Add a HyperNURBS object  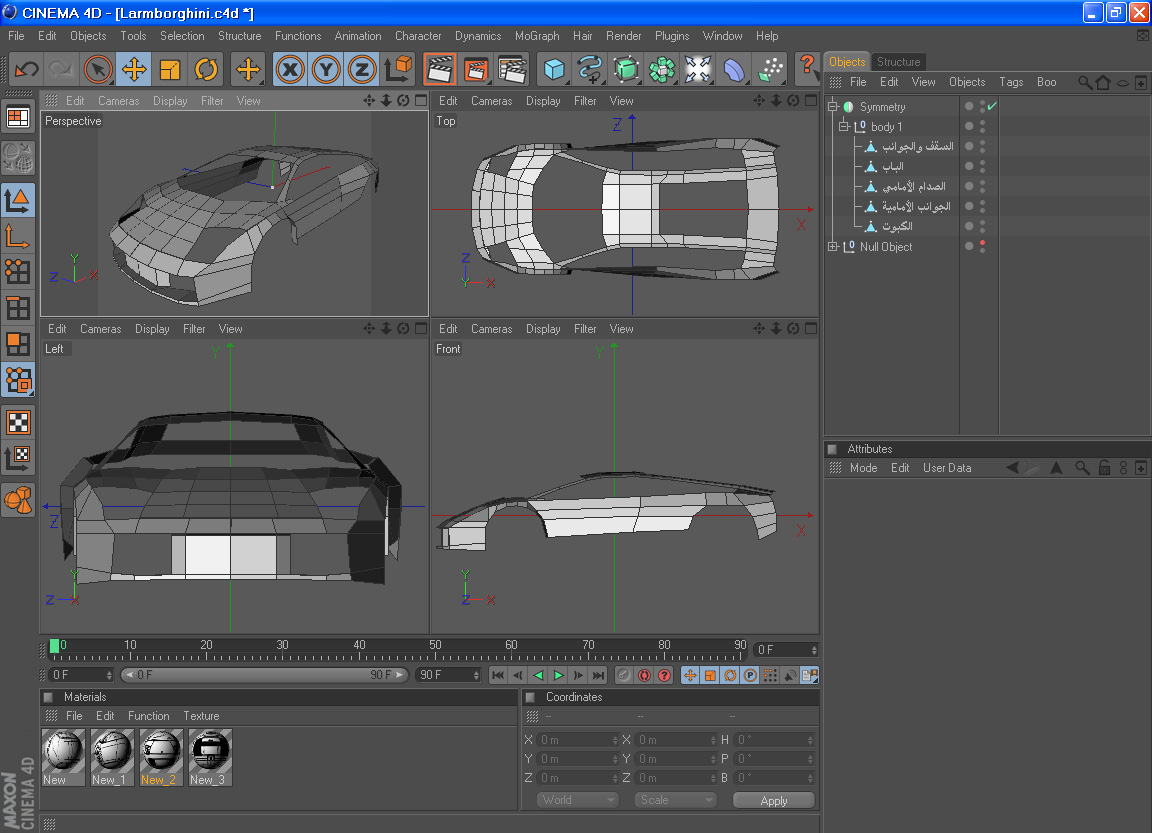(x=625, y=70)
